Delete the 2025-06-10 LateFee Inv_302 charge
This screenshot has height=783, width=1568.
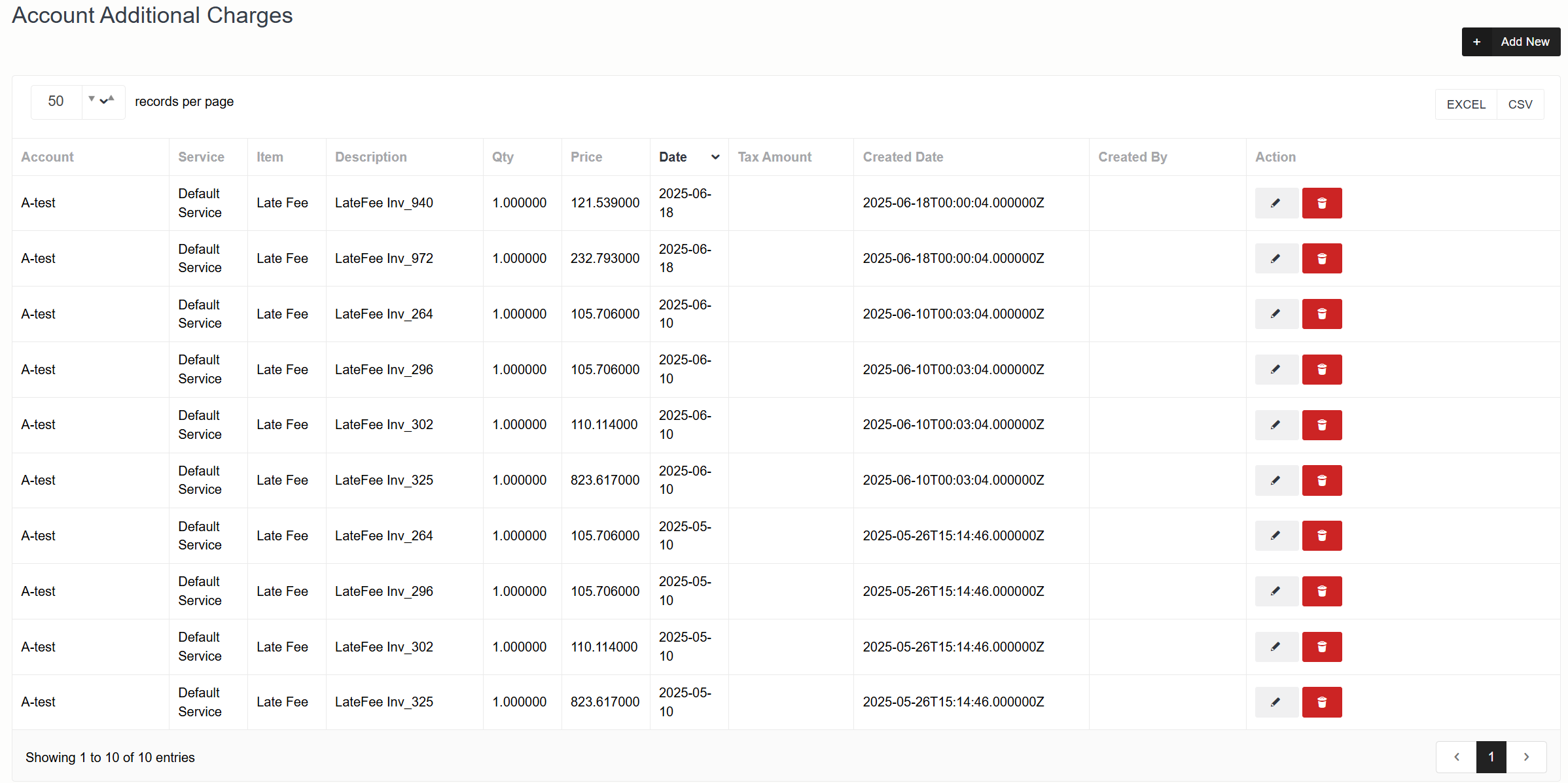(1321, 425)
